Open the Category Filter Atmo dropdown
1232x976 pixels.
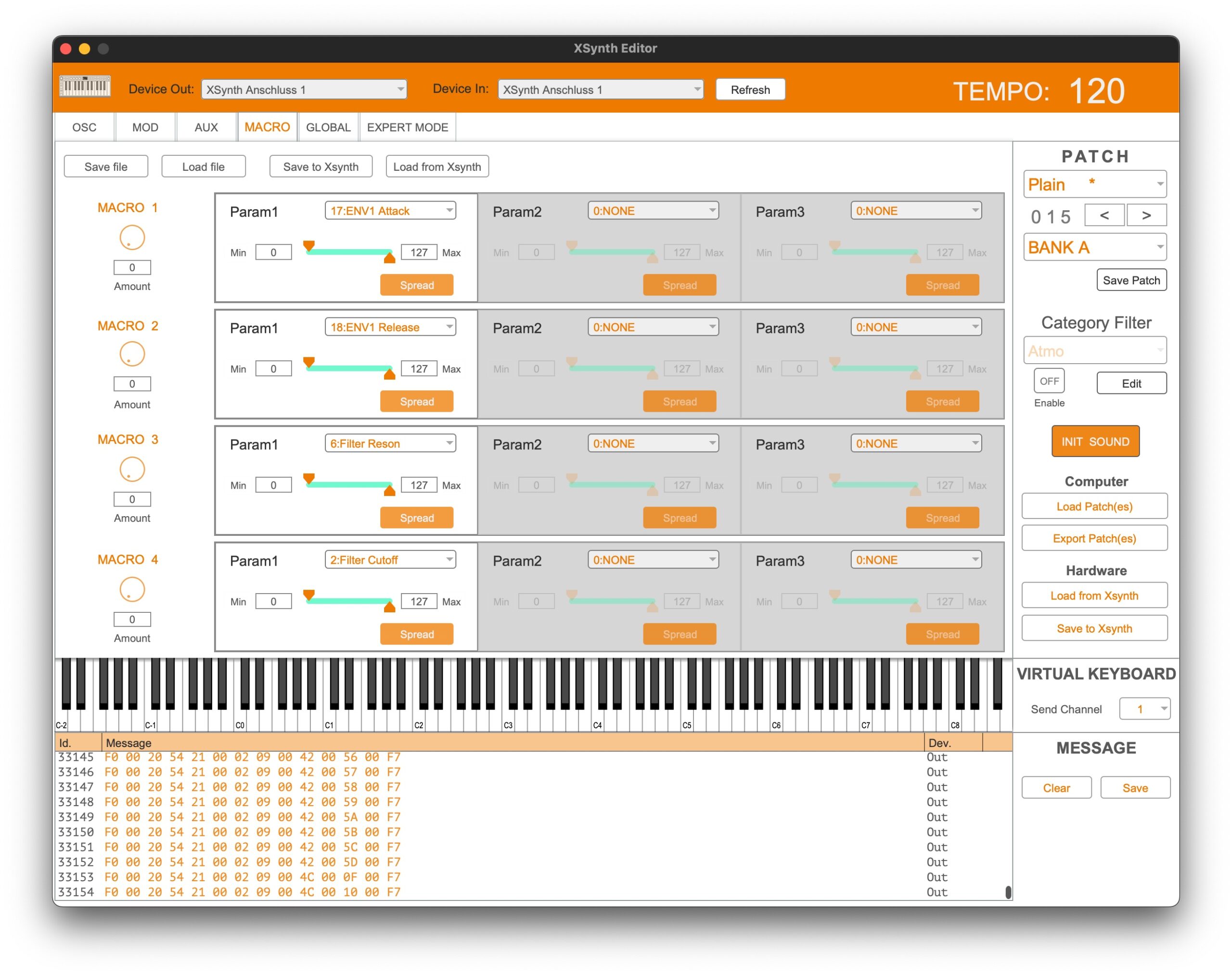click(x=1095, y=351)
